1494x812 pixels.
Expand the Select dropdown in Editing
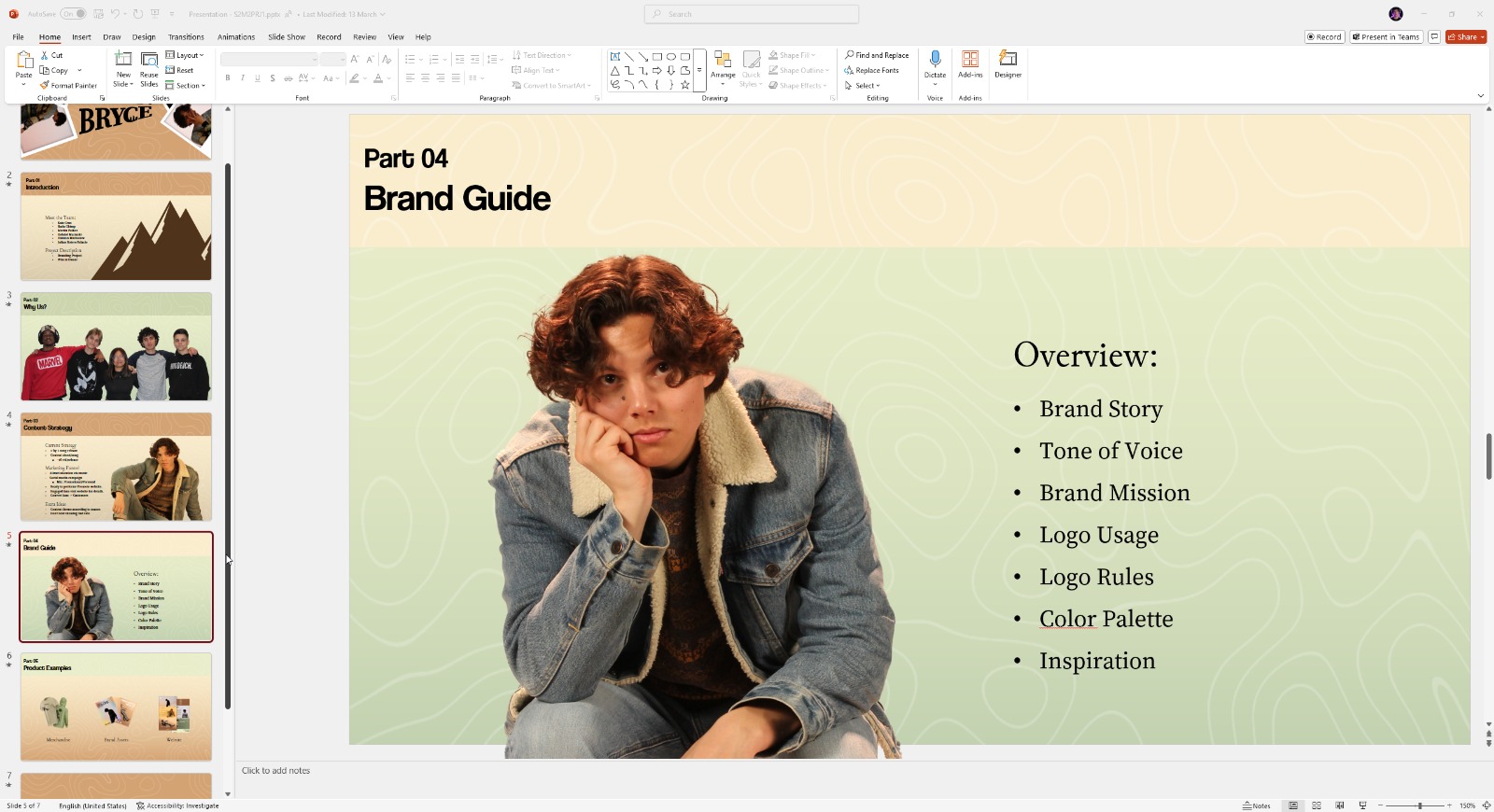click(863, 85)
